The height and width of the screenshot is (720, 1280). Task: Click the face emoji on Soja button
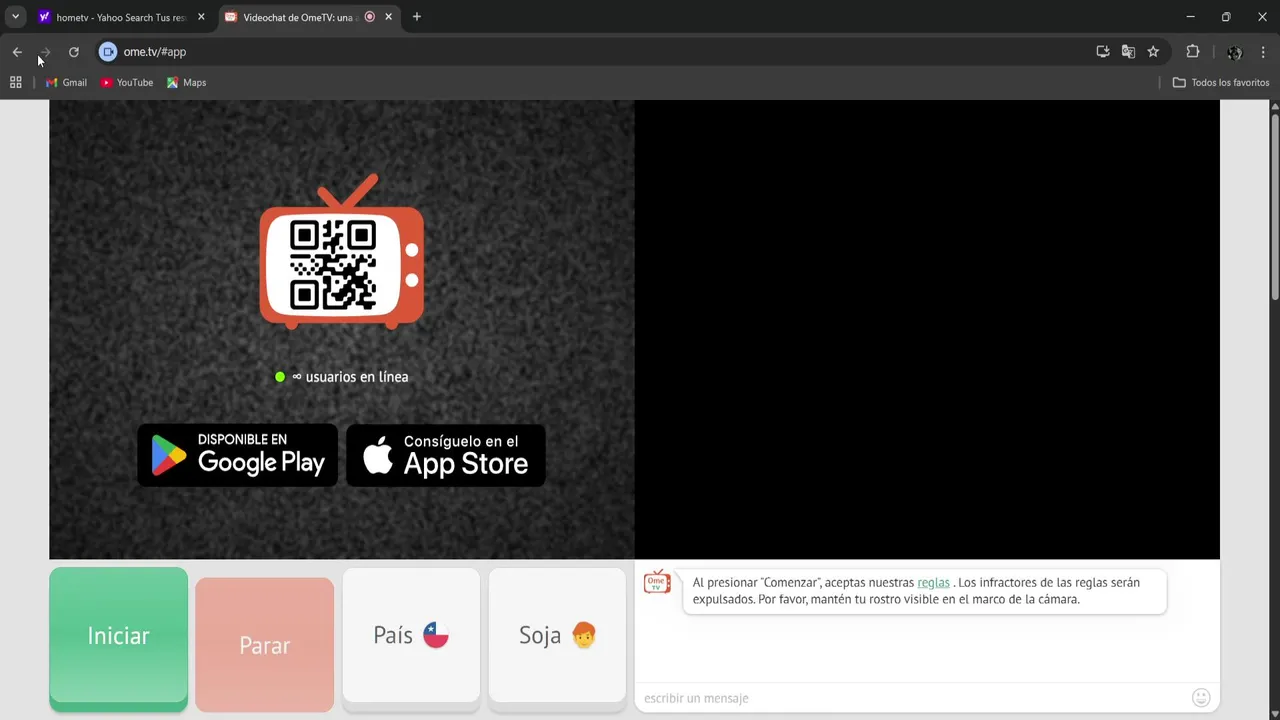coord(584,635)
